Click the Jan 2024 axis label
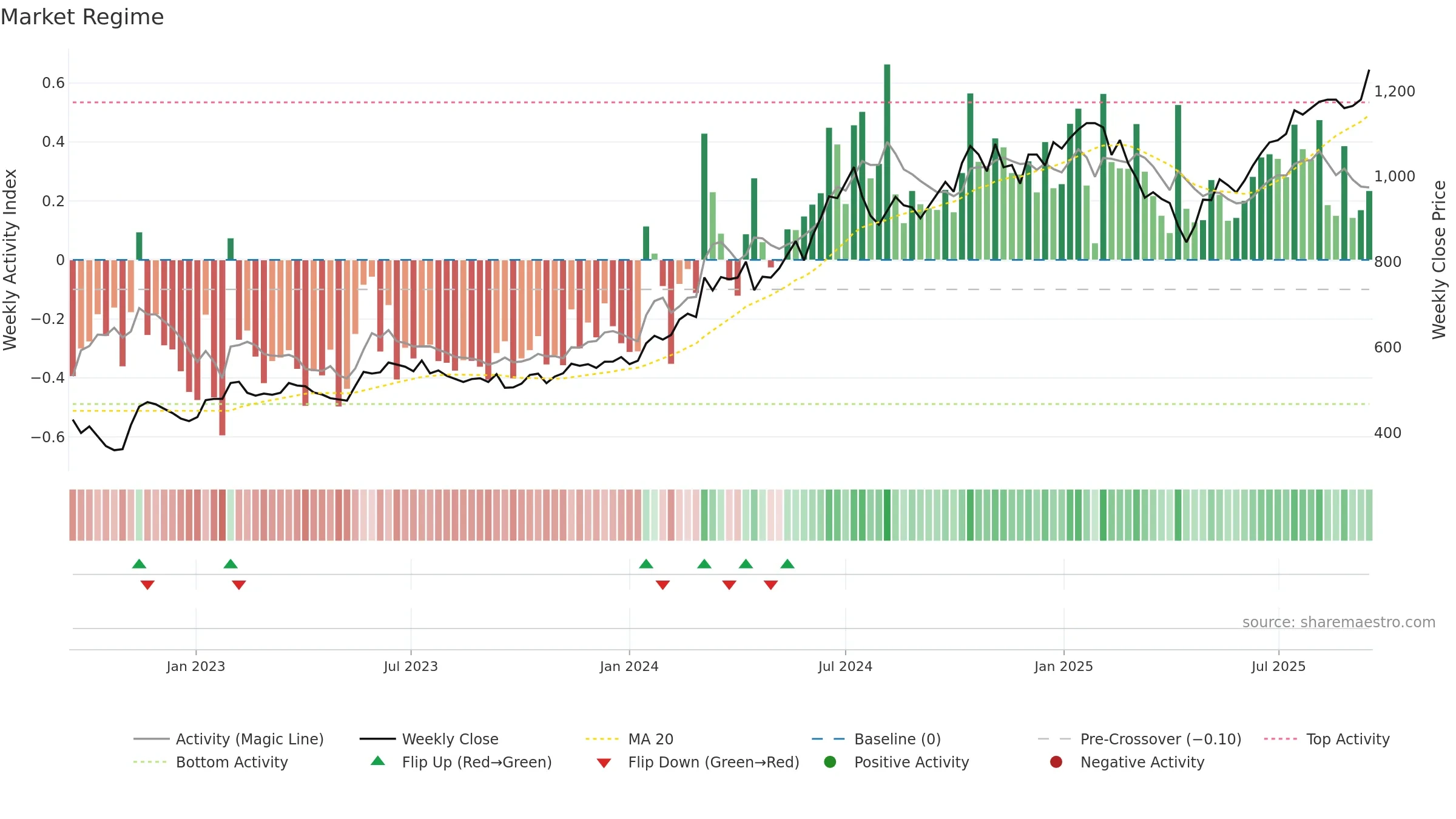1456x819 pixels. (x=629, y=666)
